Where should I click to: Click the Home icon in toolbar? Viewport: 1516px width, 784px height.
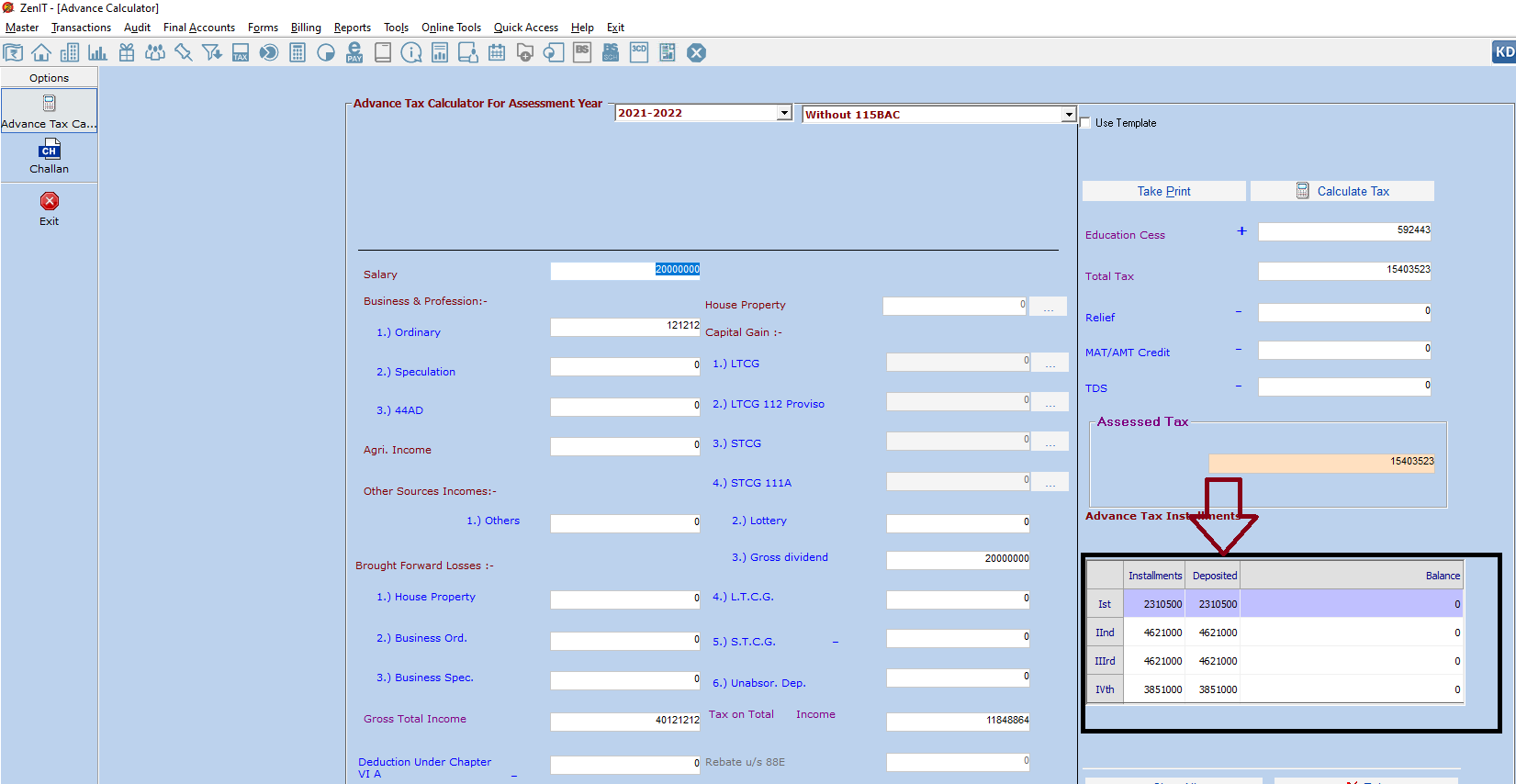(41, 53)
